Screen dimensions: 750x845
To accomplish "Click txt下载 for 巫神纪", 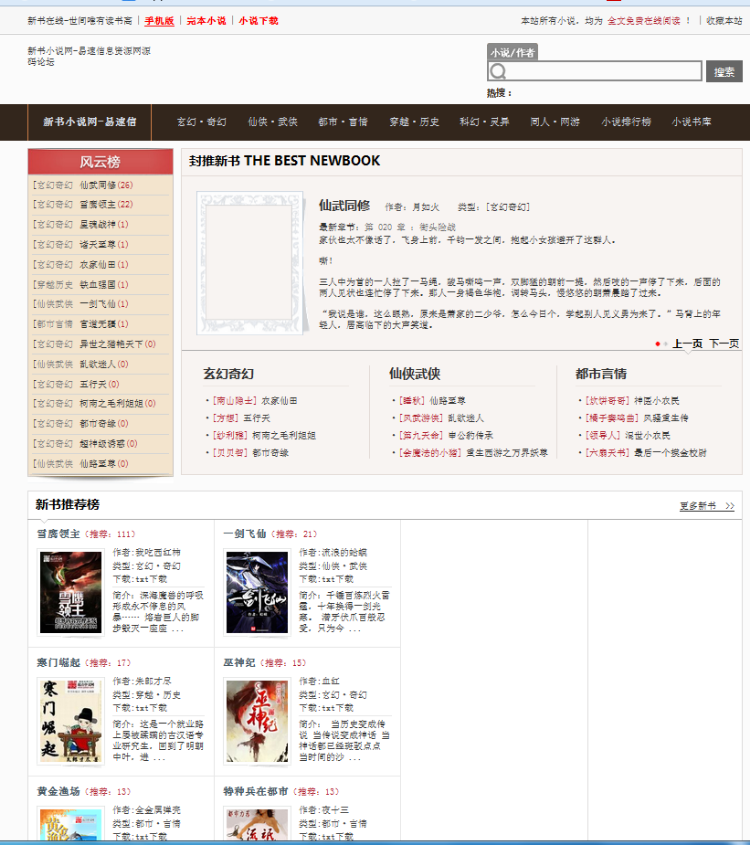I will (338, 708).
